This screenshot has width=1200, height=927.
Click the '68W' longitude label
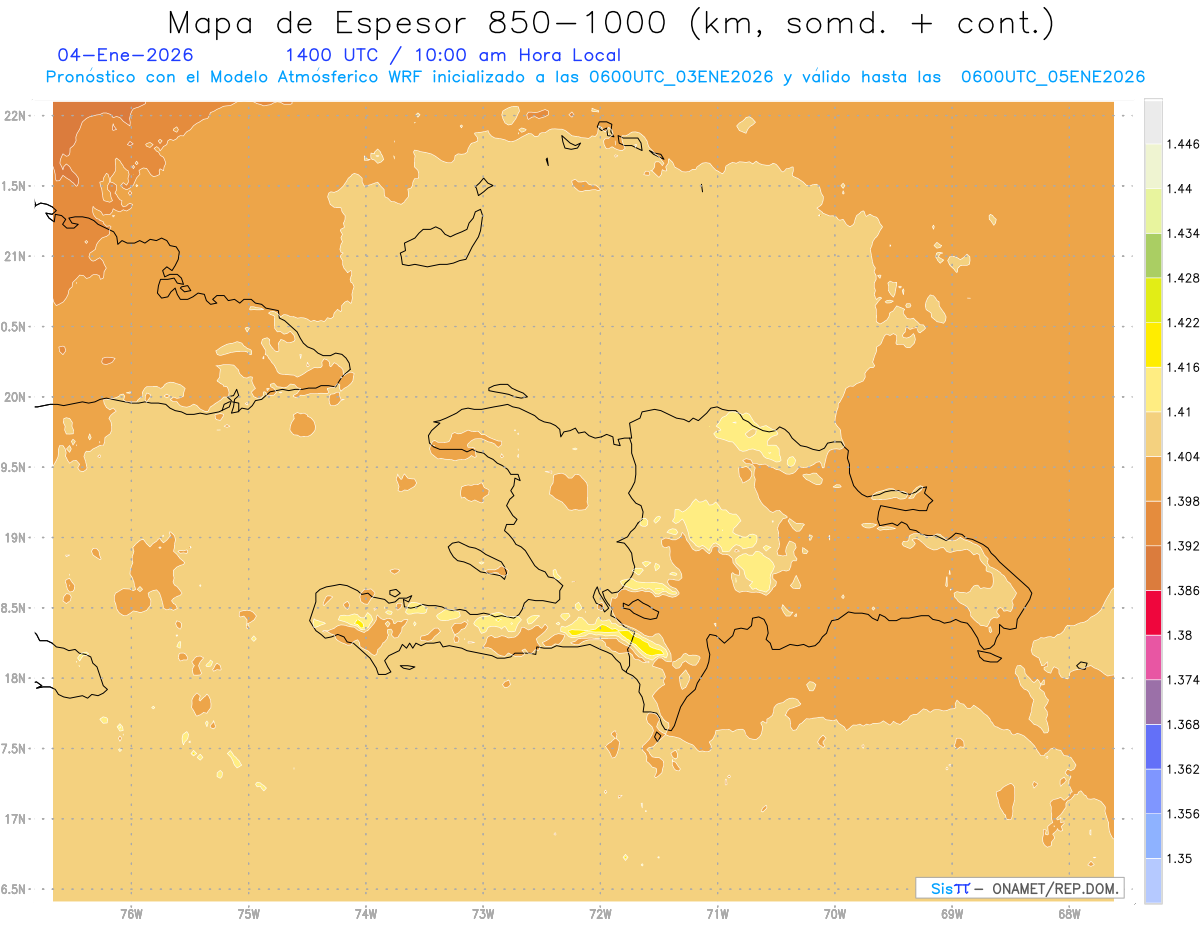[1069, 914]
